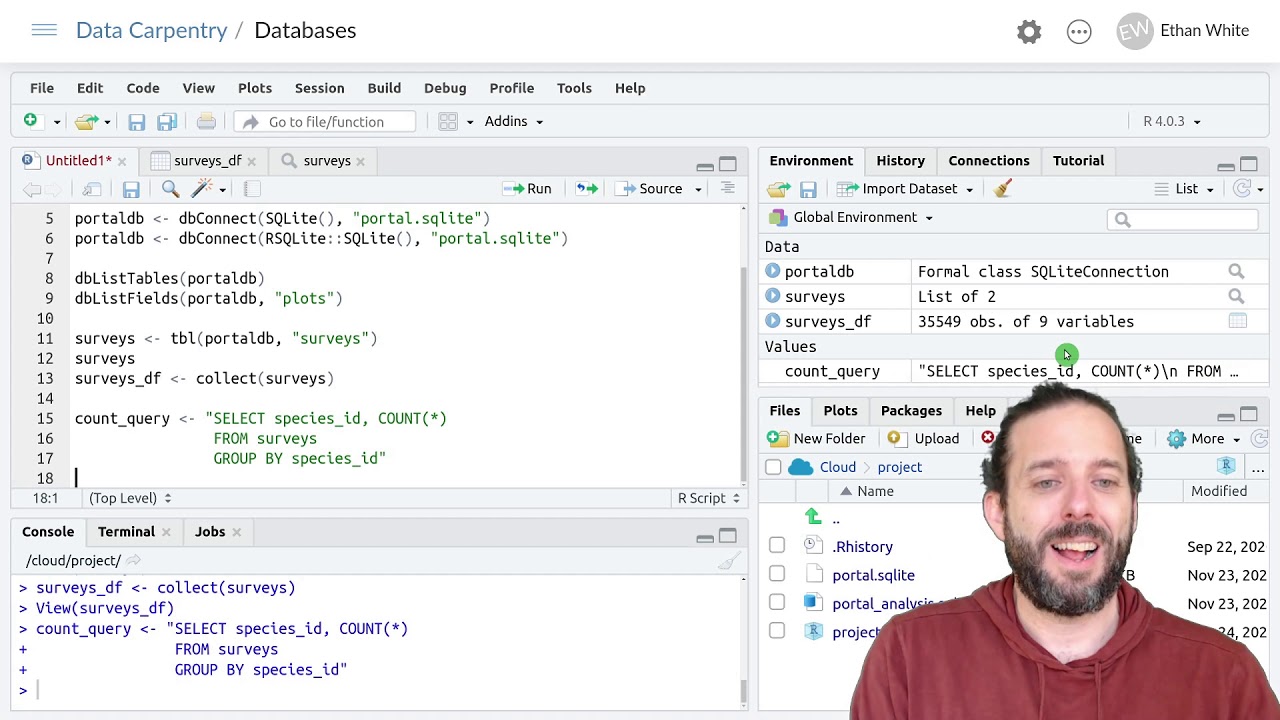Open the Addins dropdown

(x=514, y=121)
